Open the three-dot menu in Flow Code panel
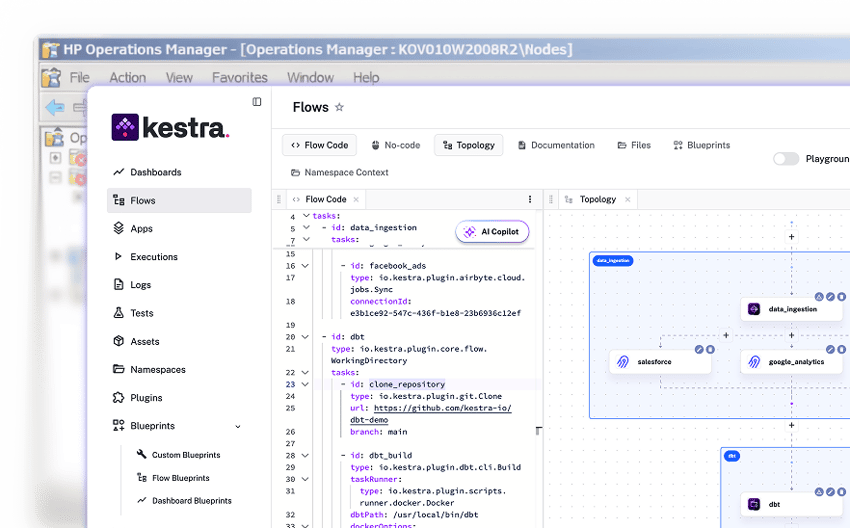 point(530,199)
